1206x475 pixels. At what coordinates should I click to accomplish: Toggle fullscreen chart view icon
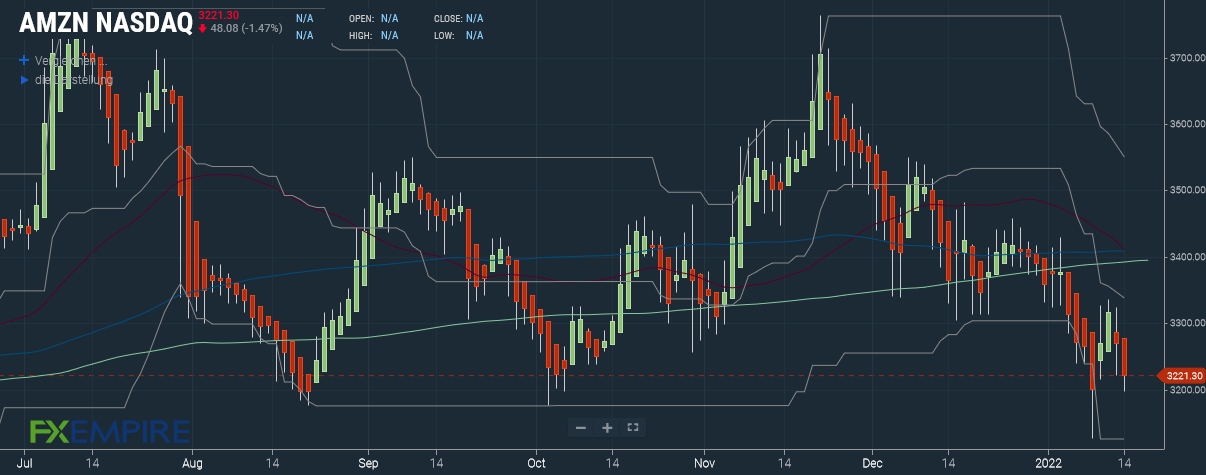632,427
